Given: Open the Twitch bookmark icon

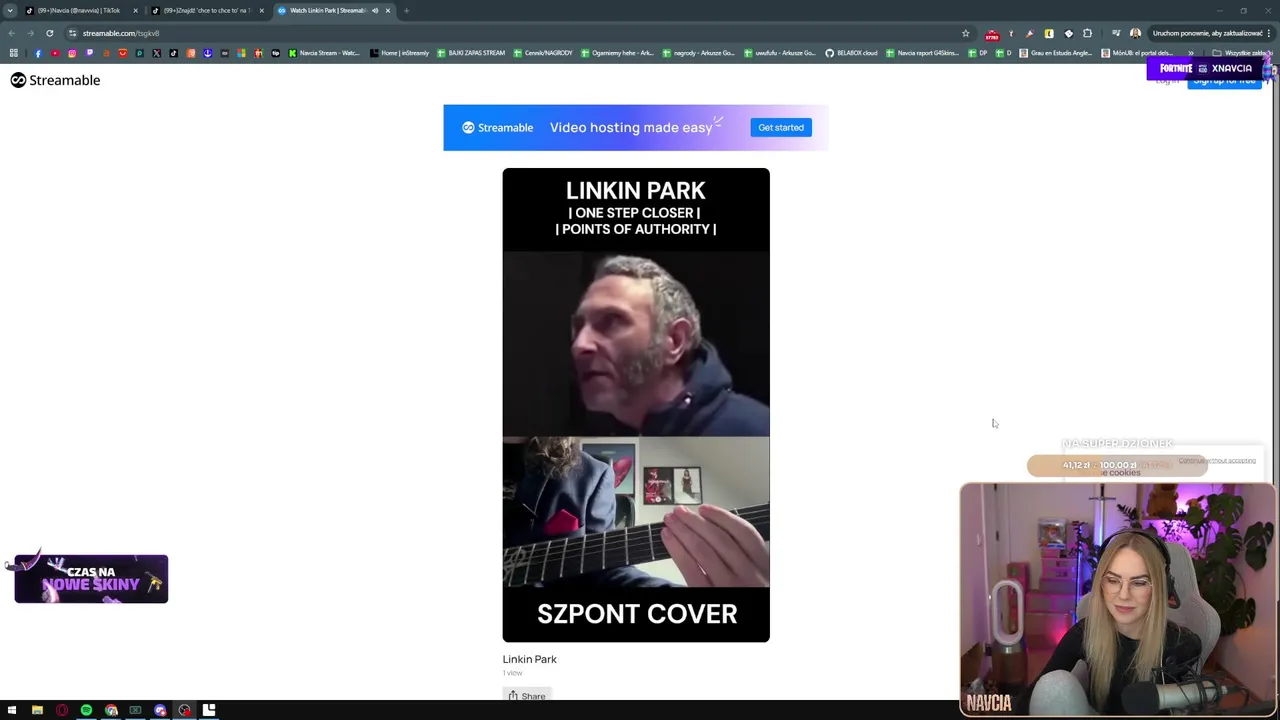Looking at the screenshot, I should (89, 53).
